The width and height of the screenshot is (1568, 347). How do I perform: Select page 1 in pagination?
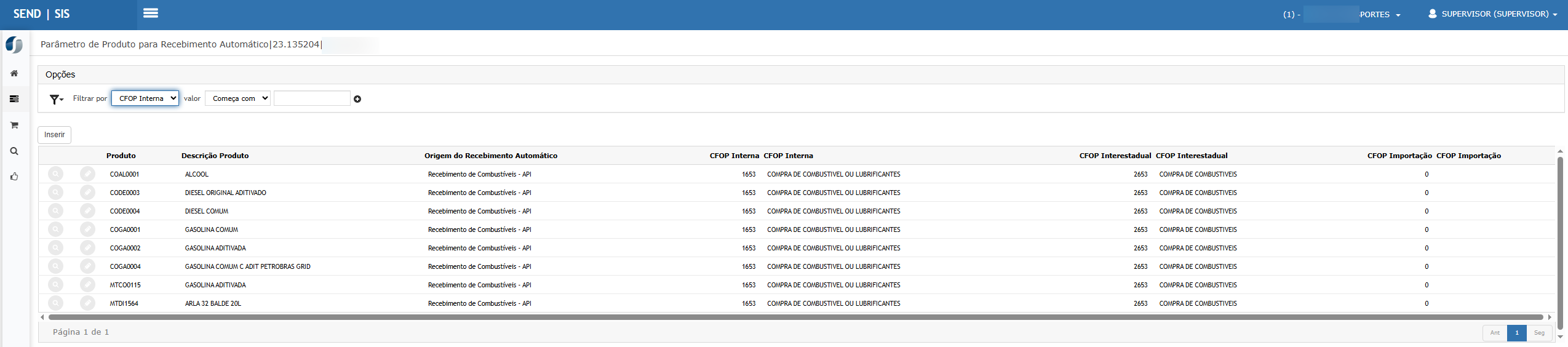click(x=1516, y=333)
